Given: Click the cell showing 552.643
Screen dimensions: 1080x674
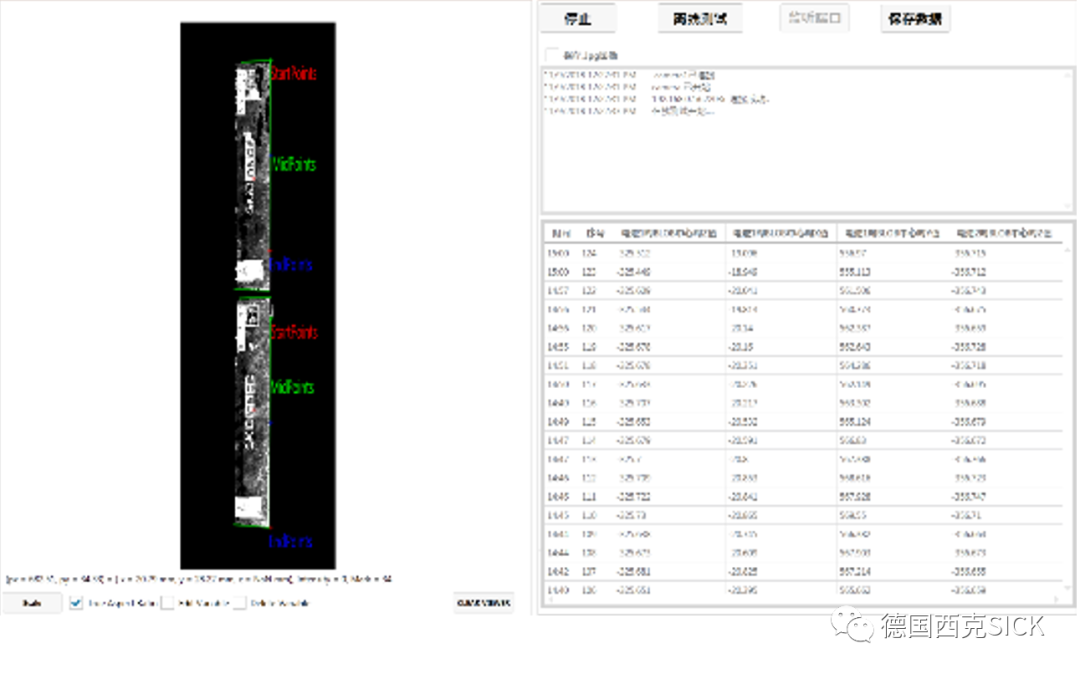Looking at the screenshot, I should 854,347.
